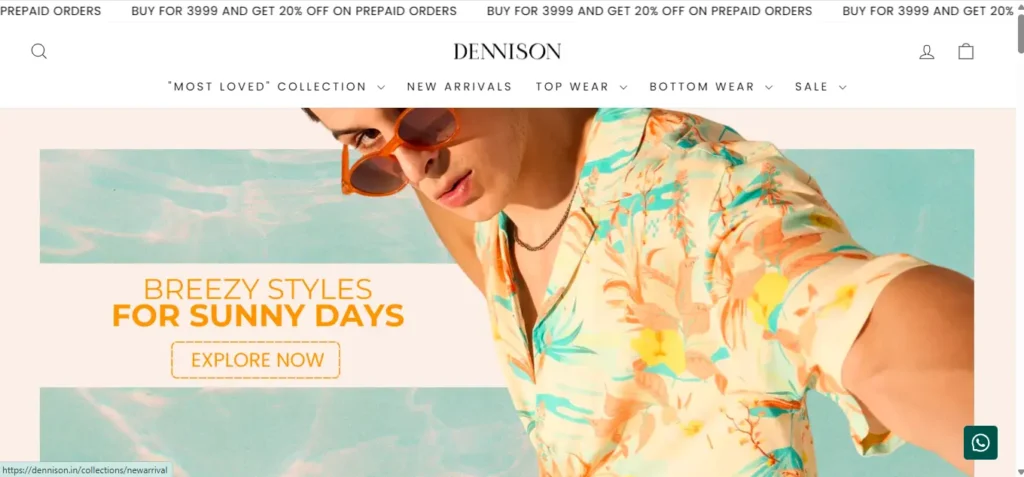Click the Breezy Styles For Sunny Days headline
Screen dimensions: 1024x477
[258, 303]
